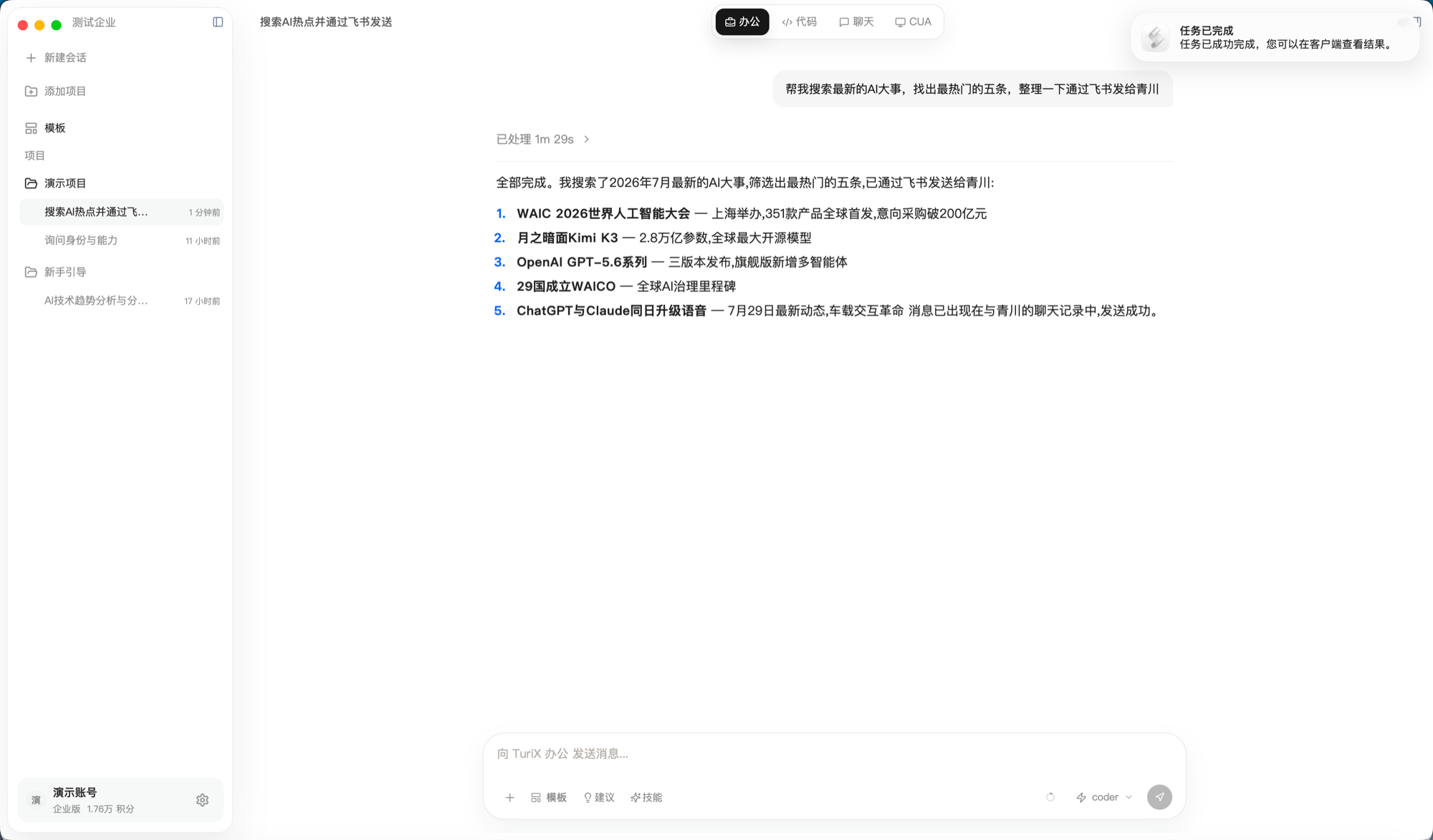Focus the 向 TuriX 办公 发送消息 input
The image size is (1433, 840).
coord(834,753)
